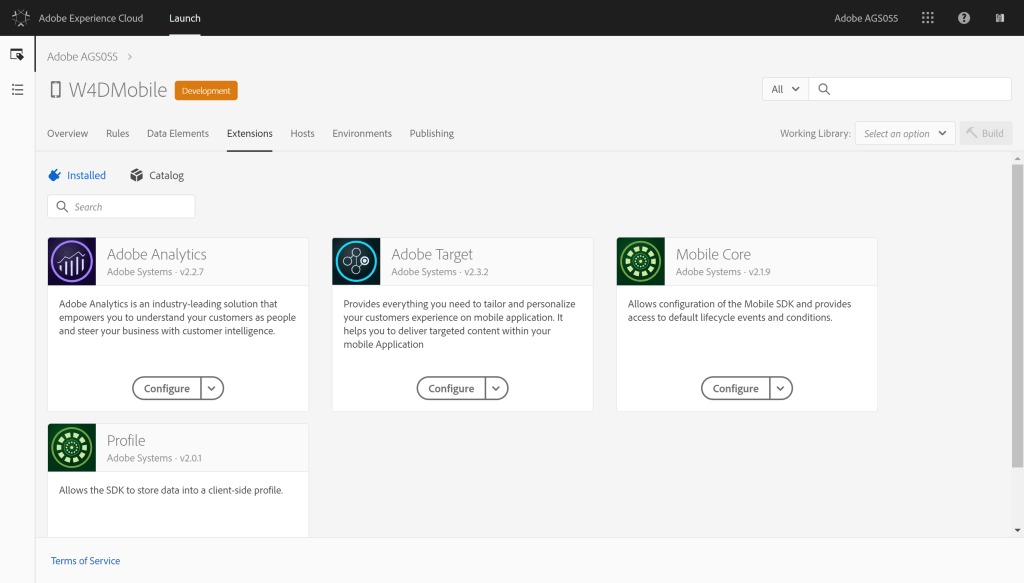Click the Adobe Analytics title text
Viewport: 1024px width, 583px height.
click(157, 254)
